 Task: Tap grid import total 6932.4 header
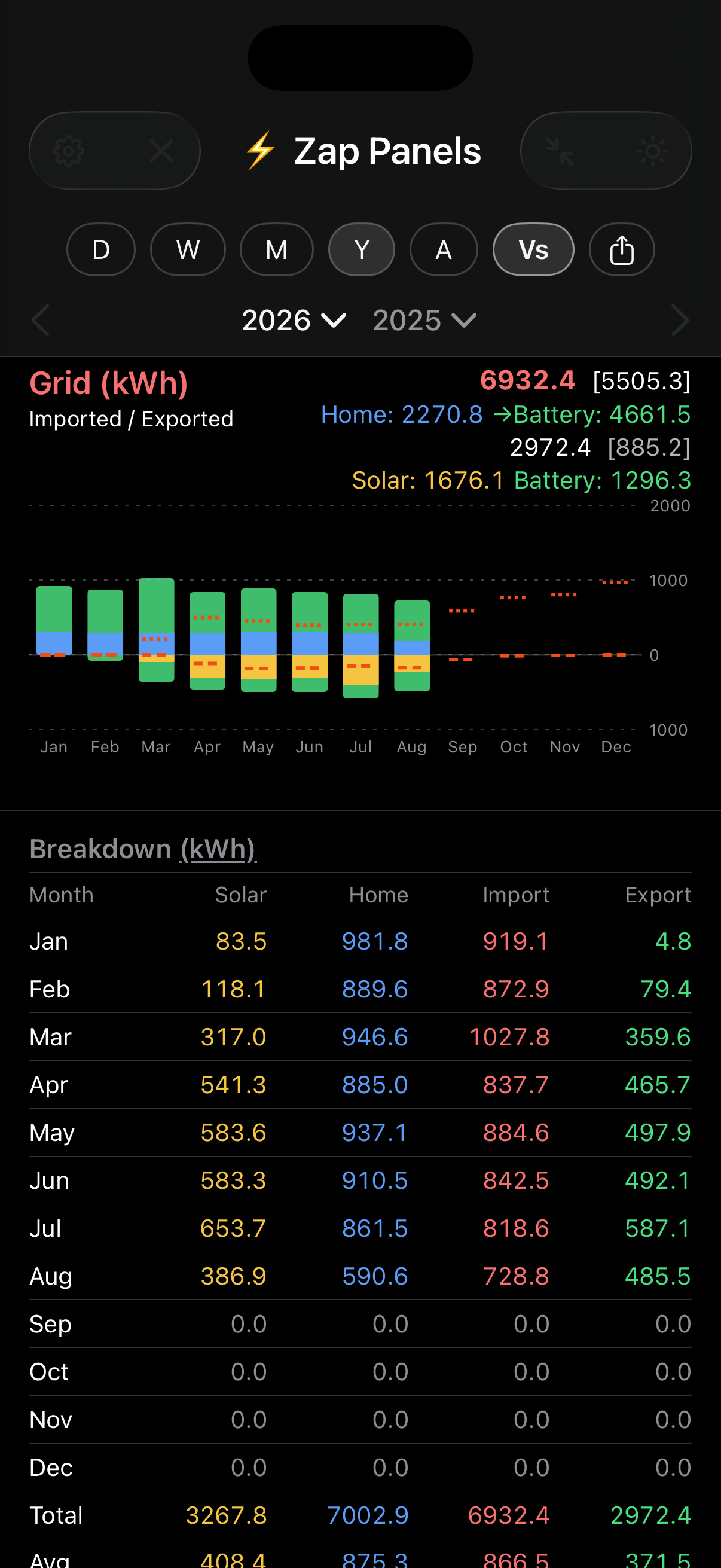(x=527, y=380)
